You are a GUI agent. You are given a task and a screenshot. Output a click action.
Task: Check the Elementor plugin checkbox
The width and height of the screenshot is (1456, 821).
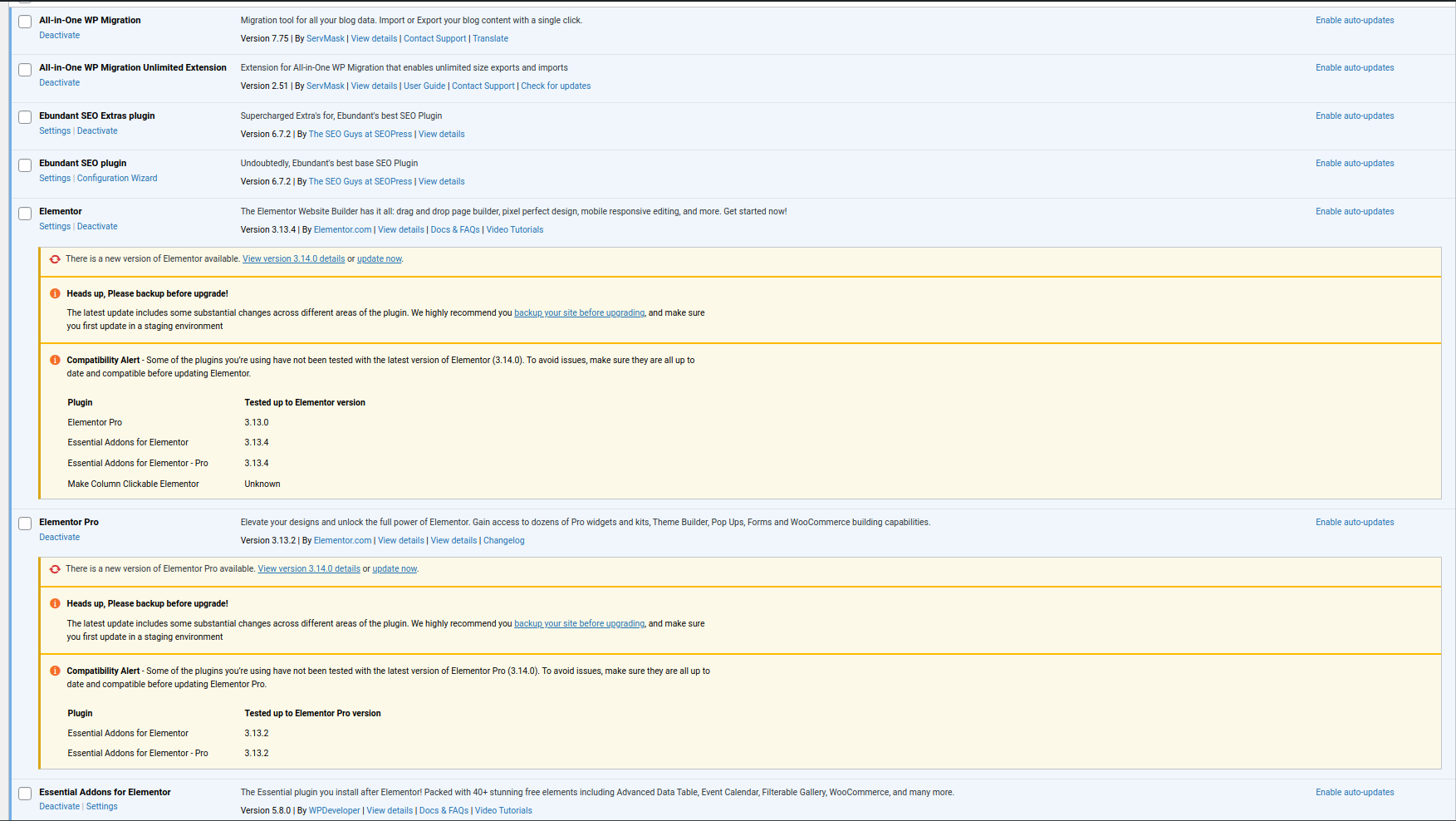pyautogui.click(x=25, y=214)
